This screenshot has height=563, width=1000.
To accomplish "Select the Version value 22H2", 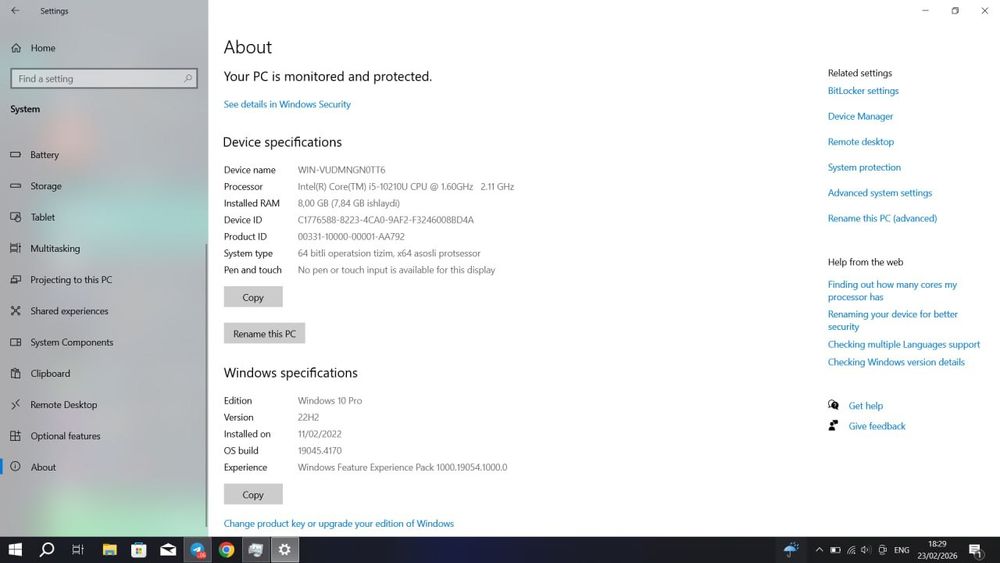I will tap(308, 418).
